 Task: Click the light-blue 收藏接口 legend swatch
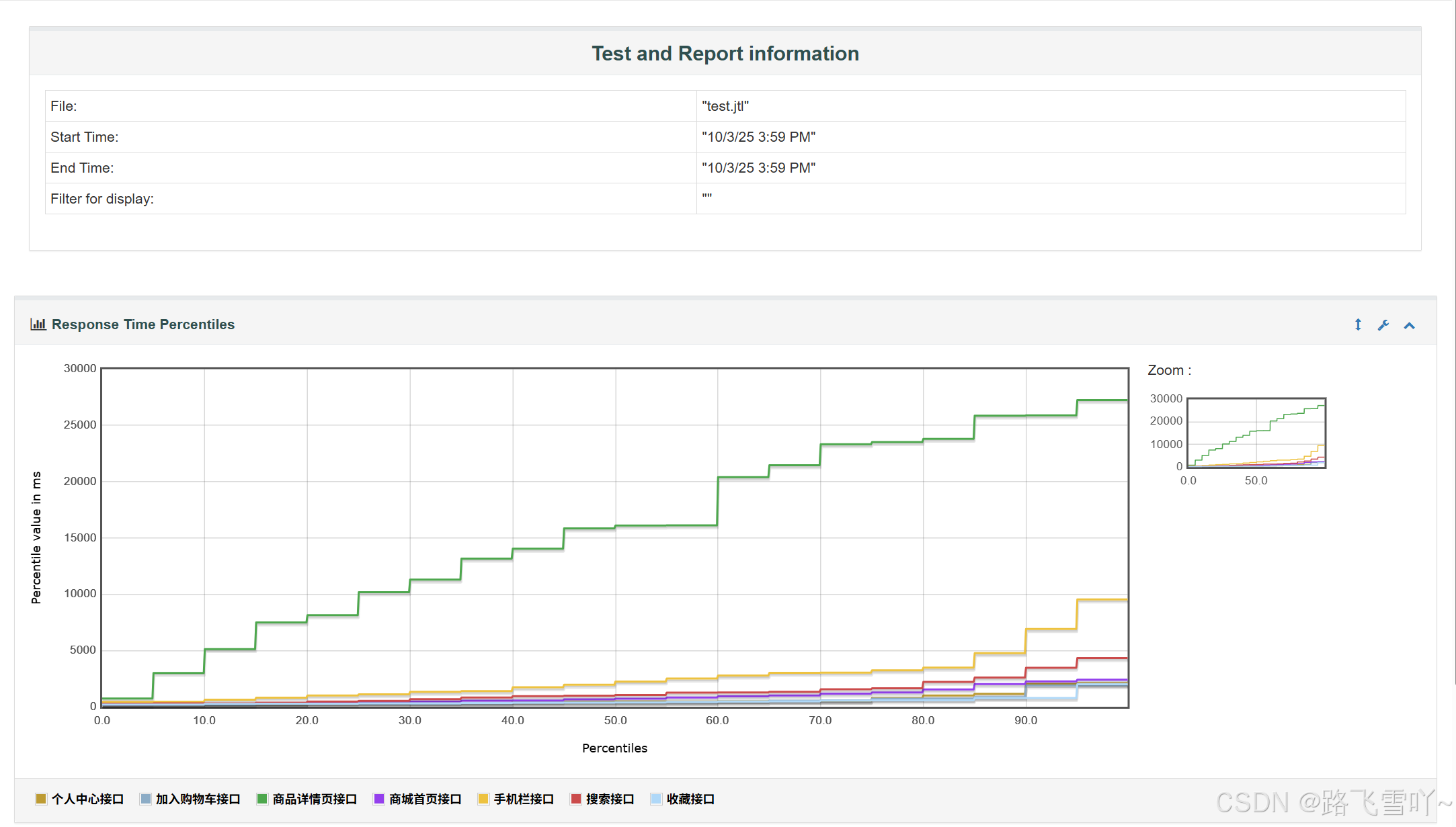[656, 799]
